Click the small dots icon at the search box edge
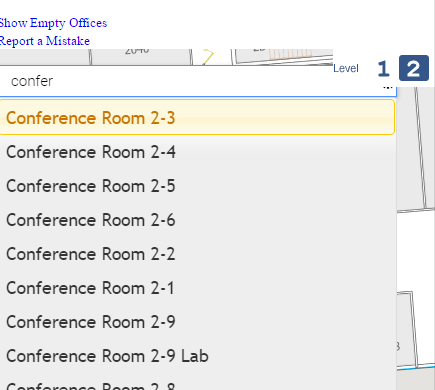This screenshot has height=390, width=435. [x=387, y=88]
